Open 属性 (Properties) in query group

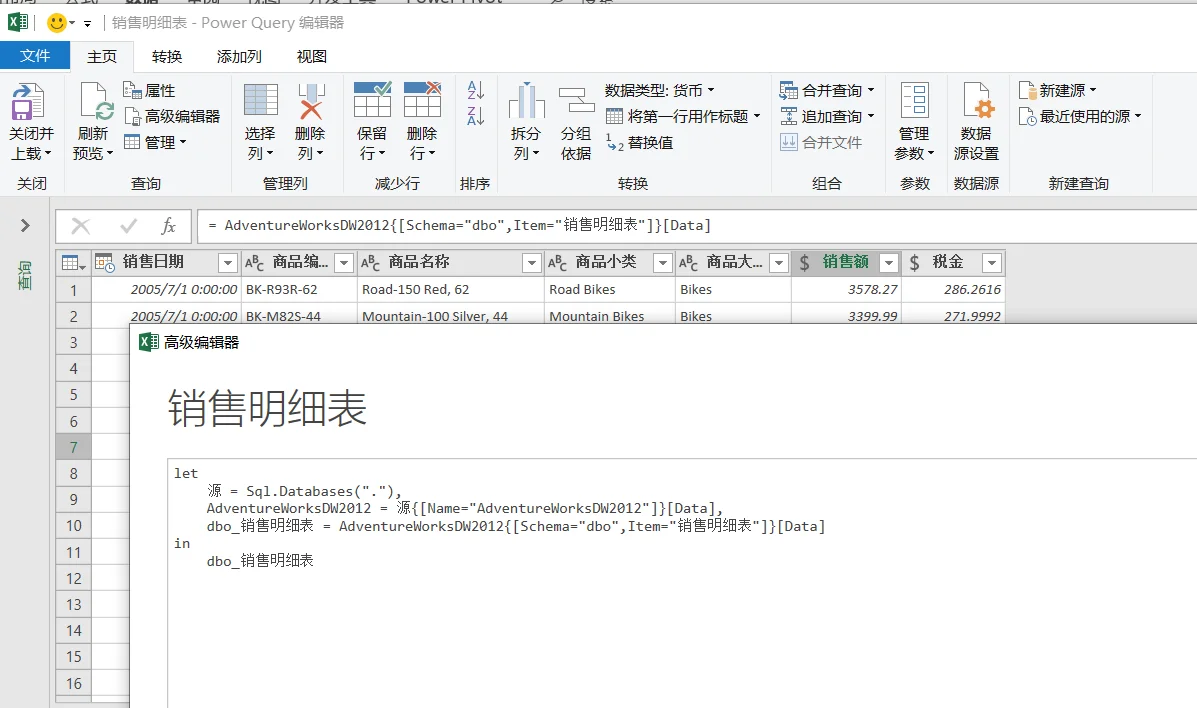(150, 91)
